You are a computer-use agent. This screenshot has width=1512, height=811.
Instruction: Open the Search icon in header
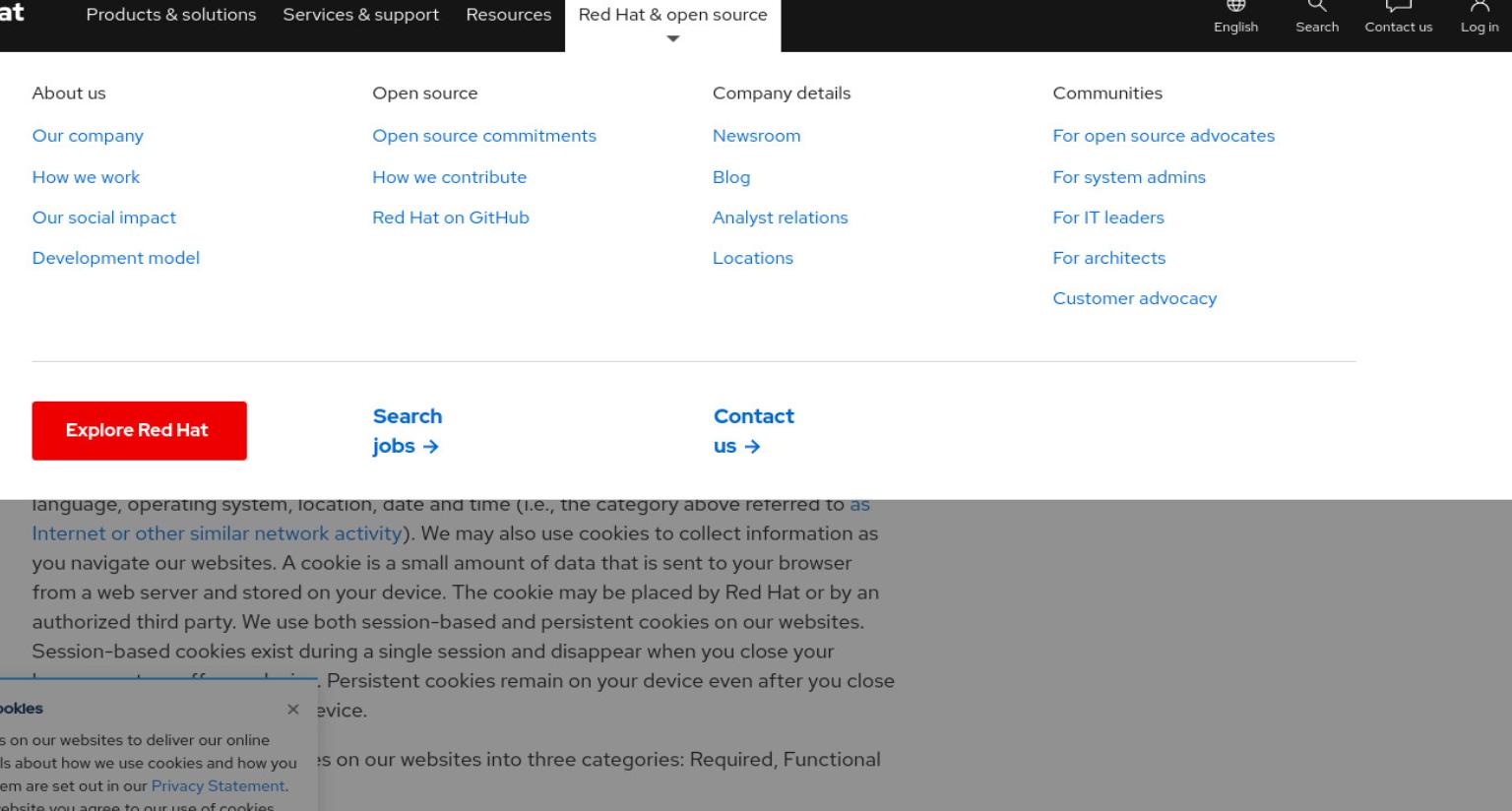click(1317, 18)
